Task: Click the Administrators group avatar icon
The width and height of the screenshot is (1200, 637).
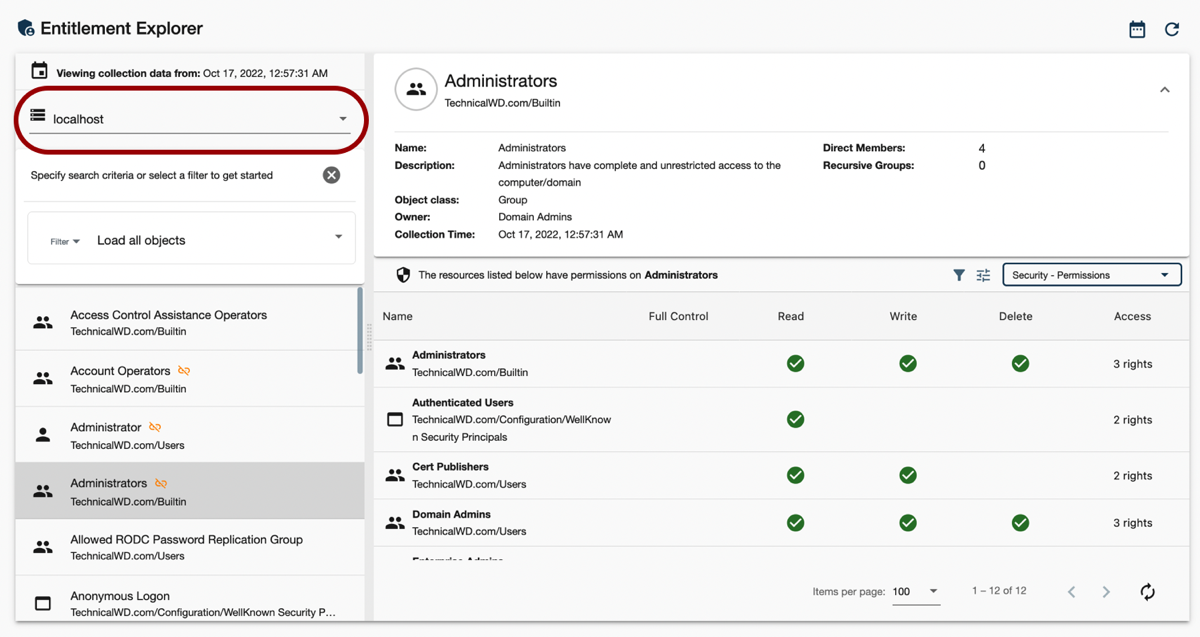Action: point(416,90)
